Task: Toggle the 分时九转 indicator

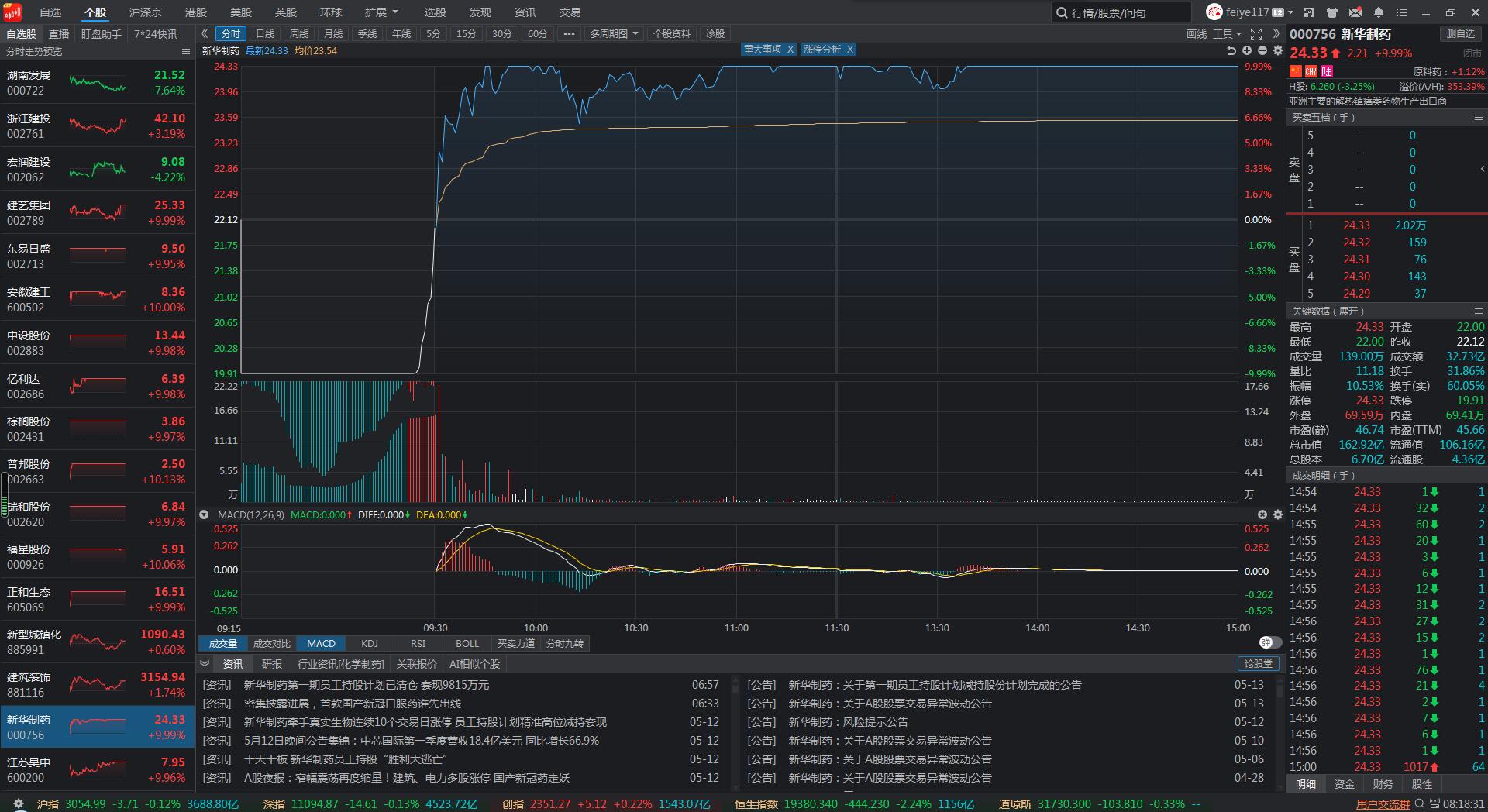Action: pos(565,644)
